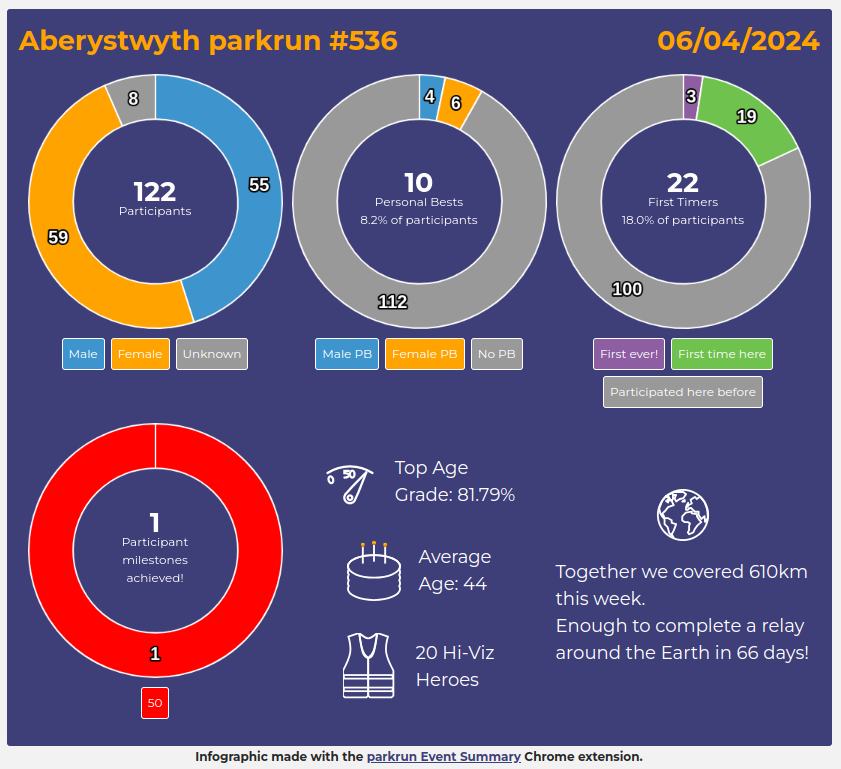Image resolution: width=841 pixels, height=769 pixels.
Task: Click the 122 Participants center text
Action: pos(155,197)
